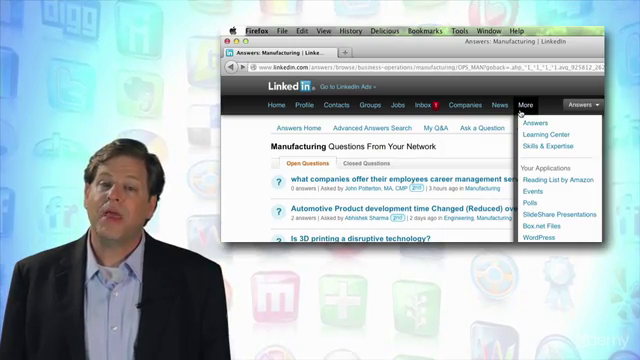This screenshot has height=360, width=640.
Task: Click Manufacturing category on career management question
Action: pyautogui.click(x=482, y=189)
